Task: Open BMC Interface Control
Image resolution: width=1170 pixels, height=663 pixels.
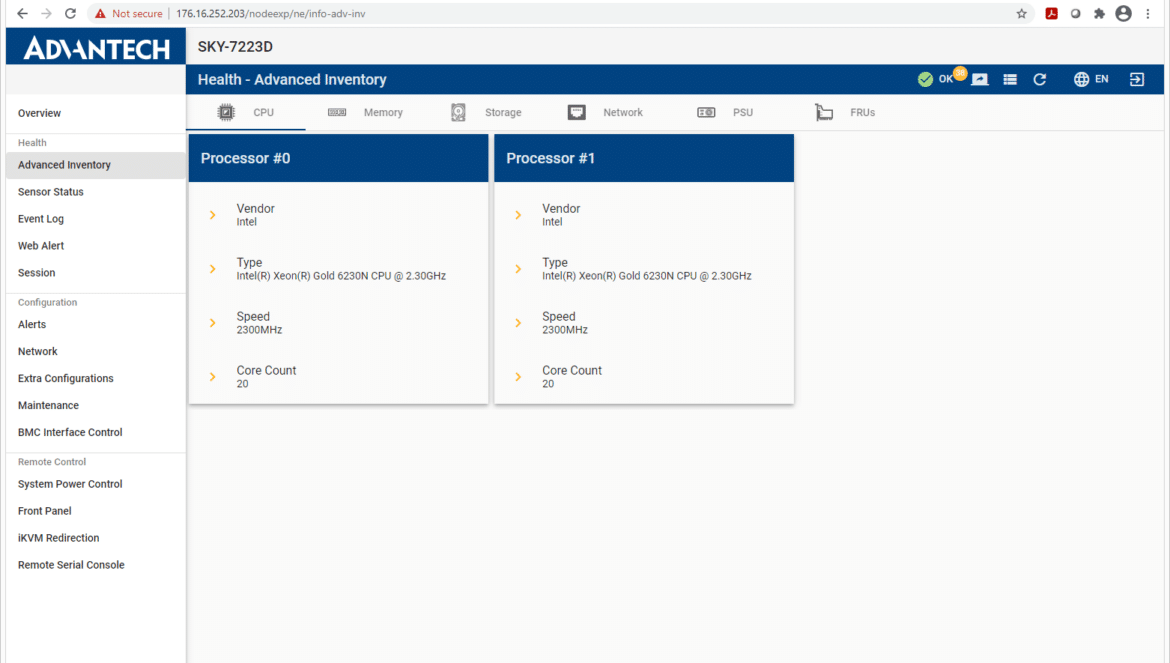Action: (x=96, y=432)
